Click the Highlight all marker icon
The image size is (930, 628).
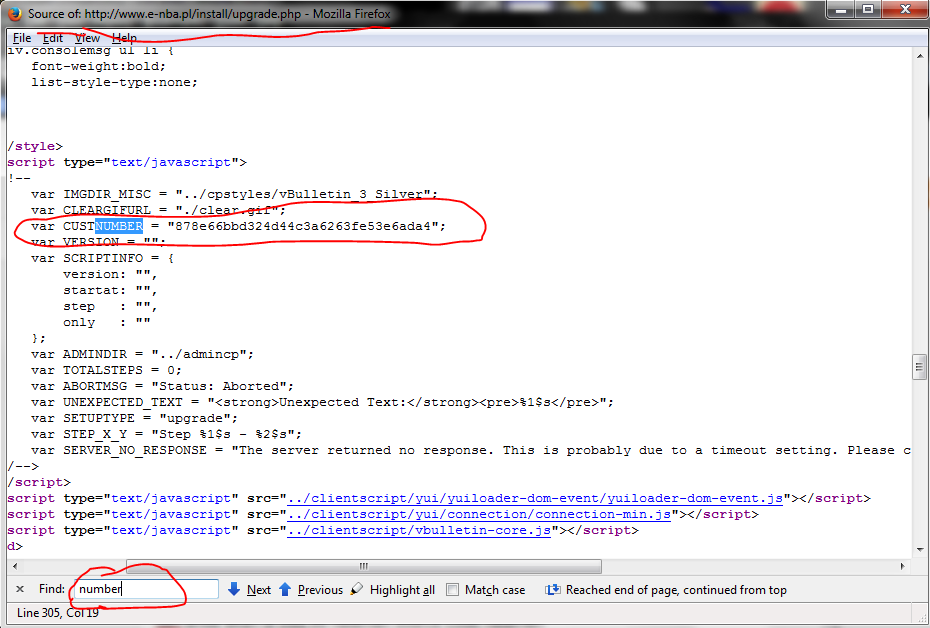click(x=357, y=589)
